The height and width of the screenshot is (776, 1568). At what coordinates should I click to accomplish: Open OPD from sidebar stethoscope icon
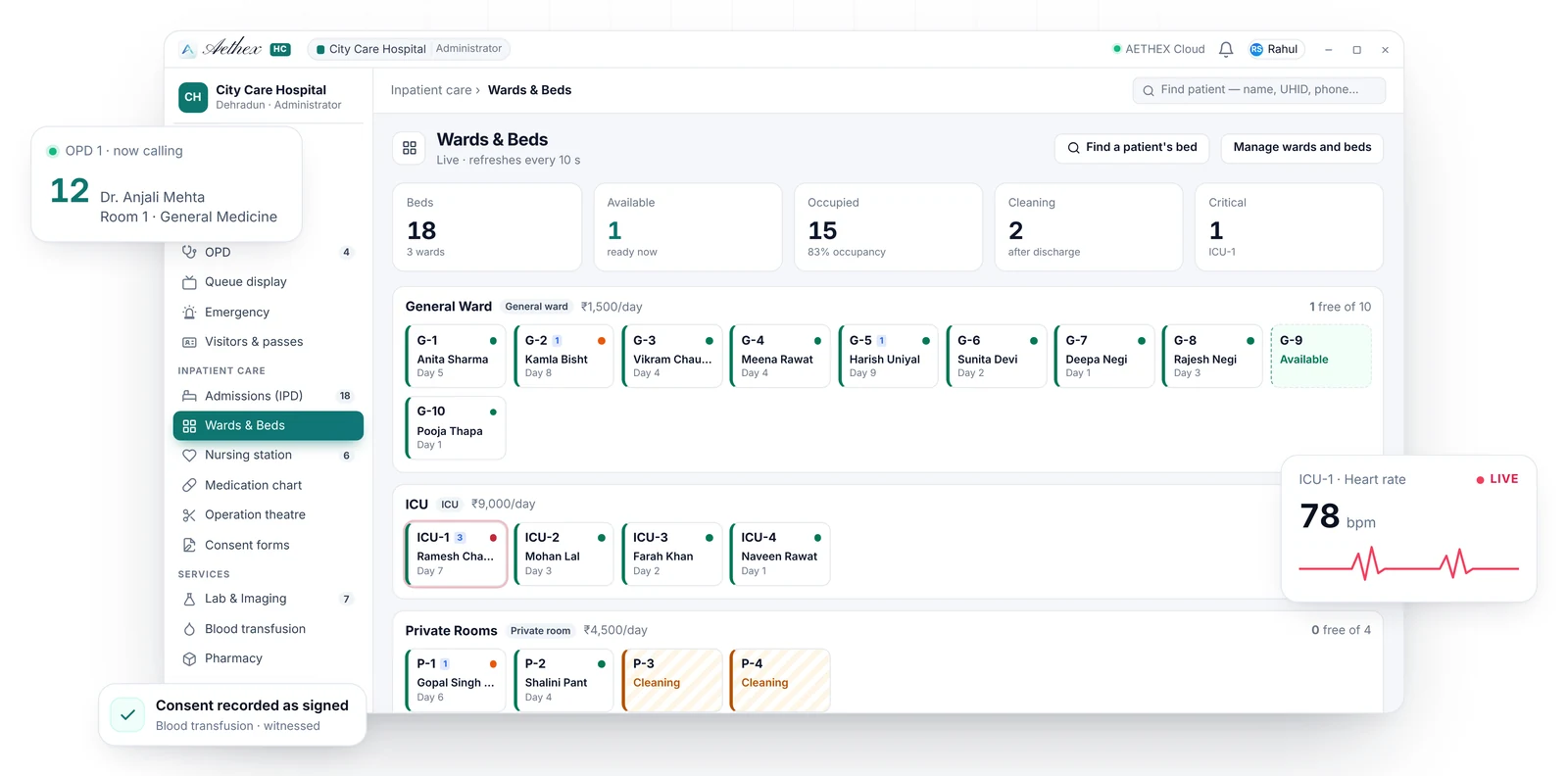189,252
